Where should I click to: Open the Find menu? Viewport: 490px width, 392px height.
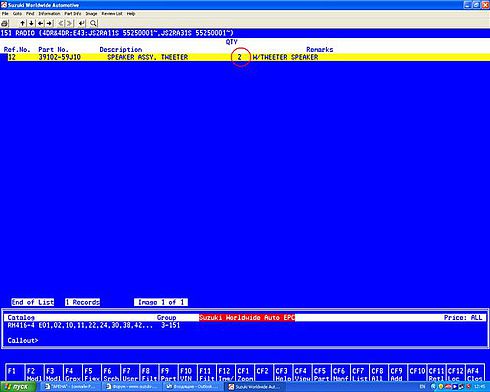(30, 14)
